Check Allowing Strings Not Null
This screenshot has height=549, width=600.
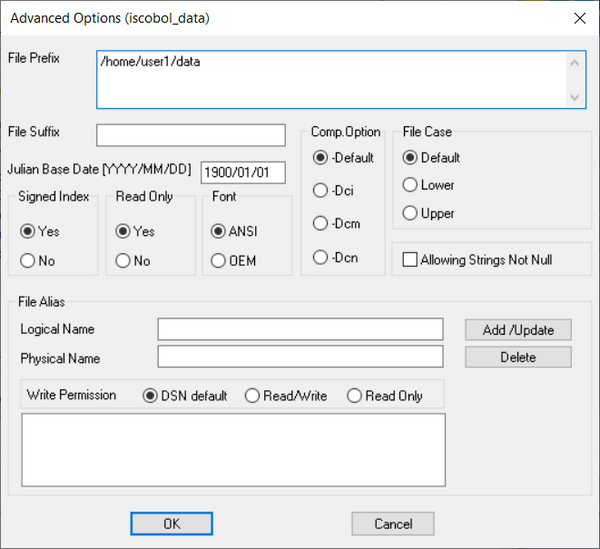point(410,260)
